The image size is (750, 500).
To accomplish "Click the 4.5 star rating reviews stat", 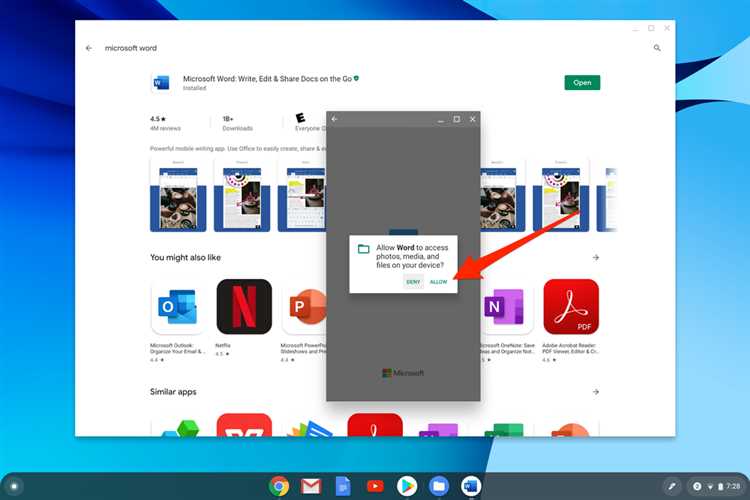I will point(165,123).
